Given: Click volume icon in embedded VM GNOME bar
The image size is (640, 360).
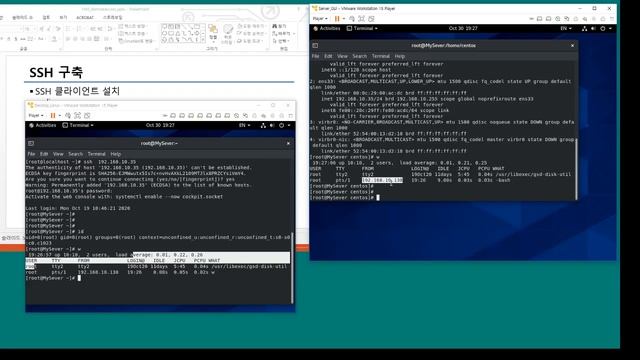Looking at the screenshot, I should pyautogui.click(x=272, y=125).
